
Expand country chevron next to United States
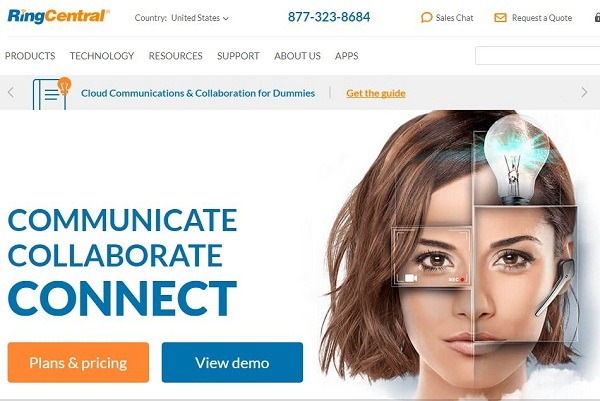226,18
